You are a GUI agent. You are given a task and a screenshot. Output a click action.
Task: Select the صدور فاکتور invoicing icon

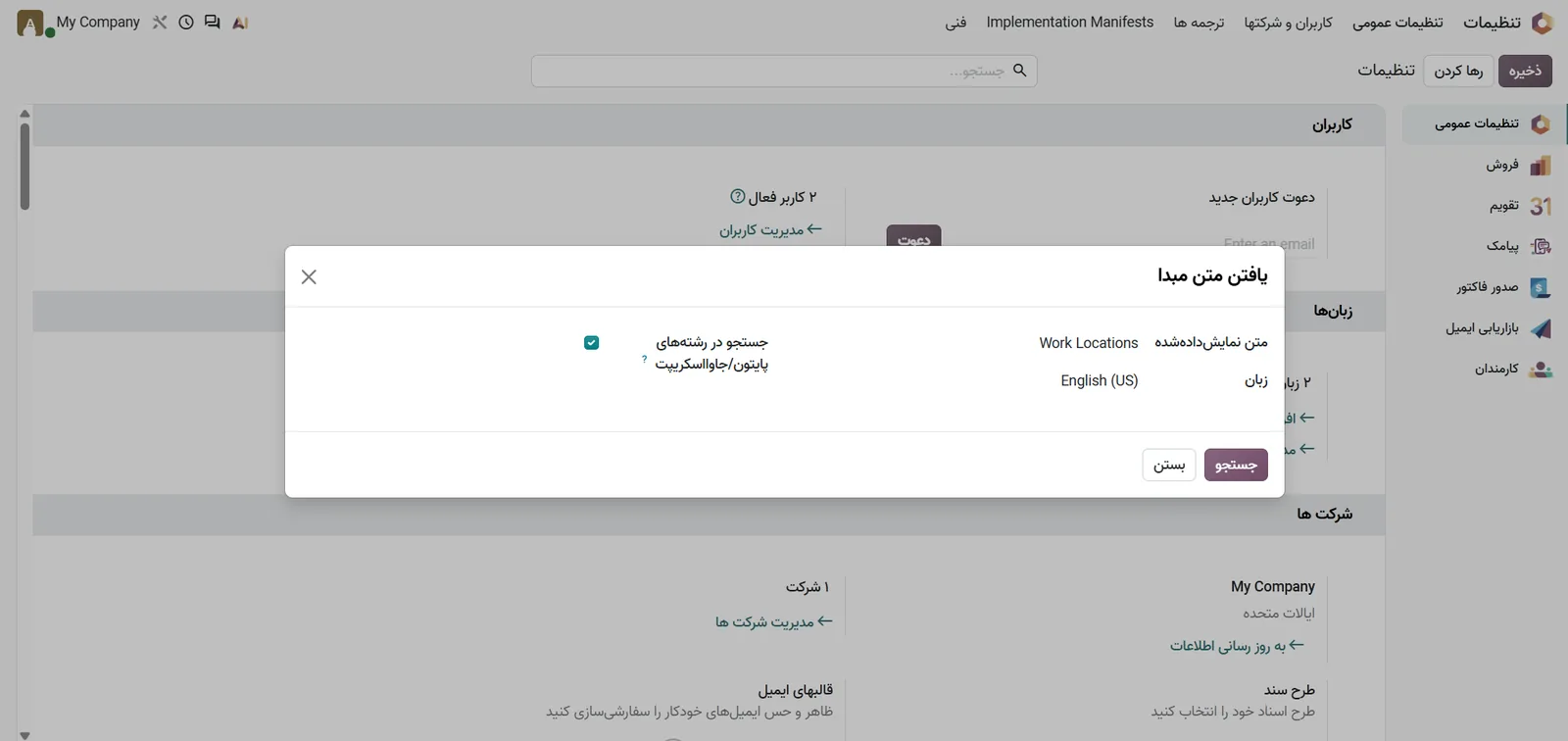[x=1541, y=287]
